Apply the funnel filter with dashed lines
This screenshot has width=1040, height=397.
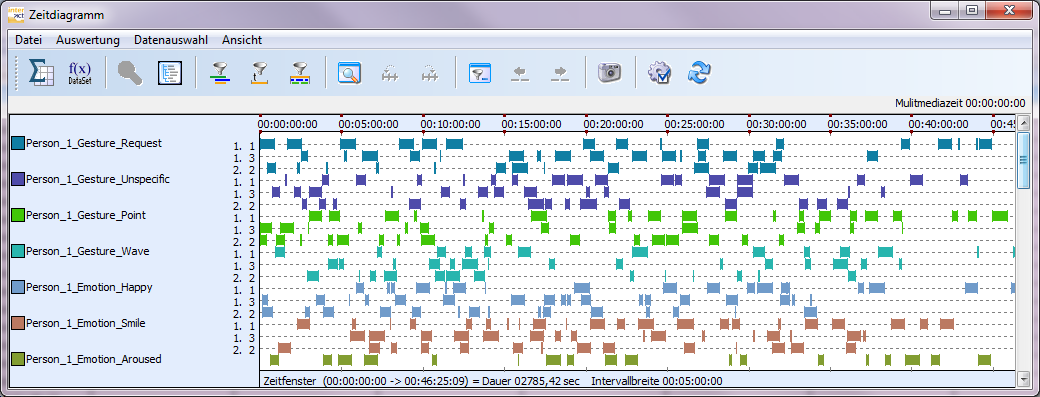point(300,73)
